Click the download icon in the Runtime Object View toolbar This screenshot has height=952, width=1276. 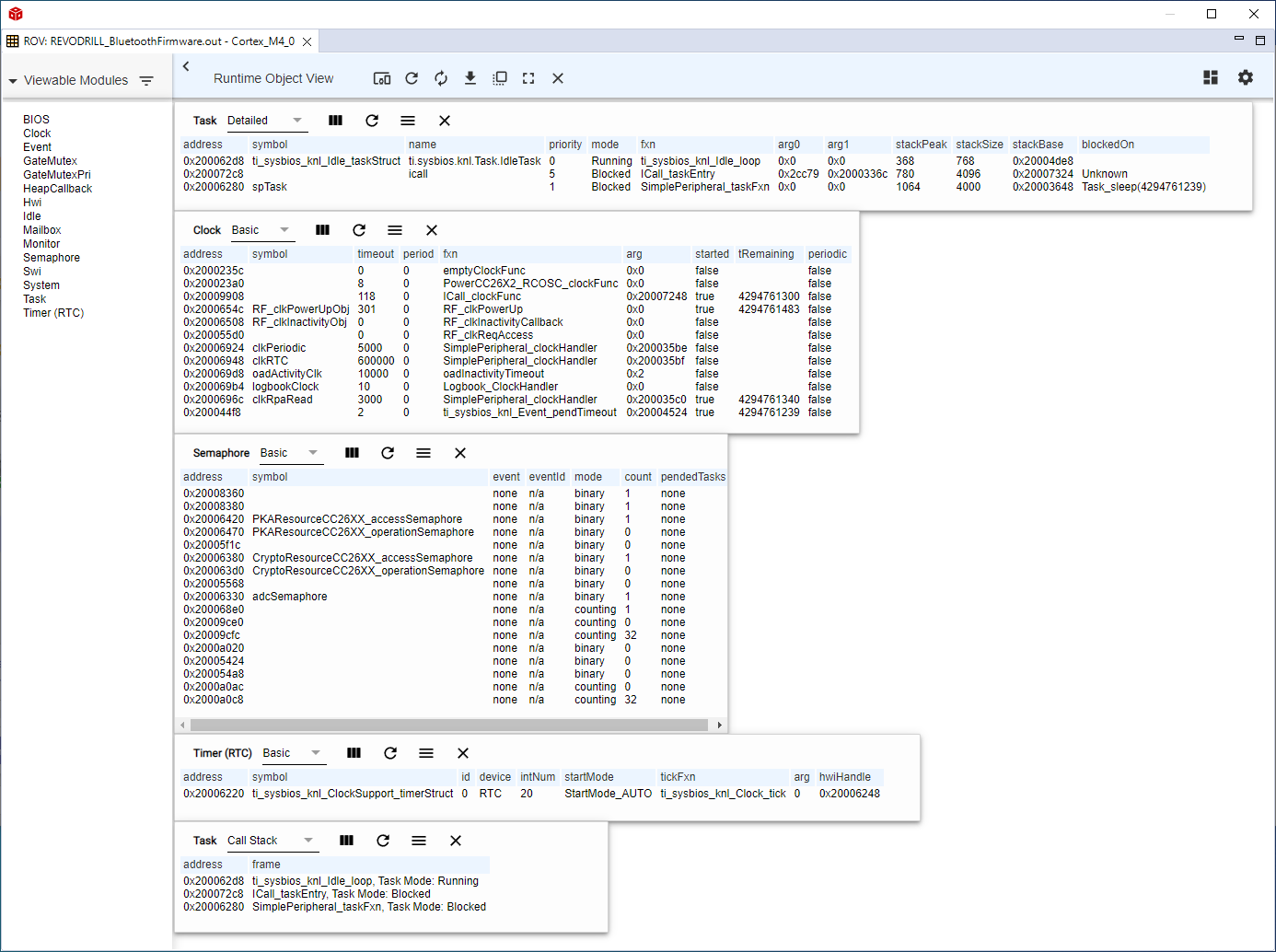coord(470,79)
